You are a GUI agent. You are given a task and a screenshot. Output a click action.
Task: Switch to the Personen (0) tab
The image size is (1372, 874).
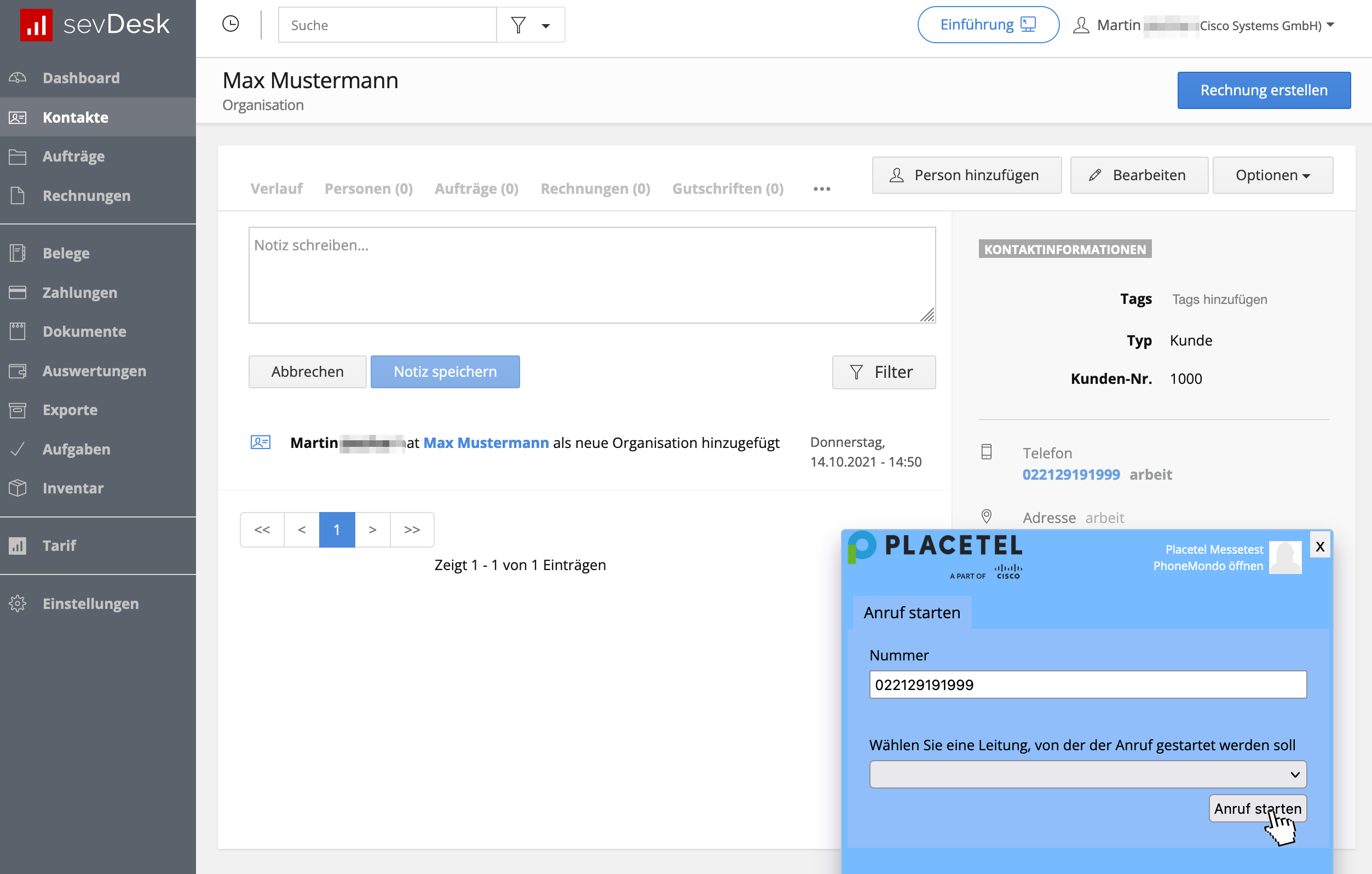pyautogui.click(x=368, y=188)
